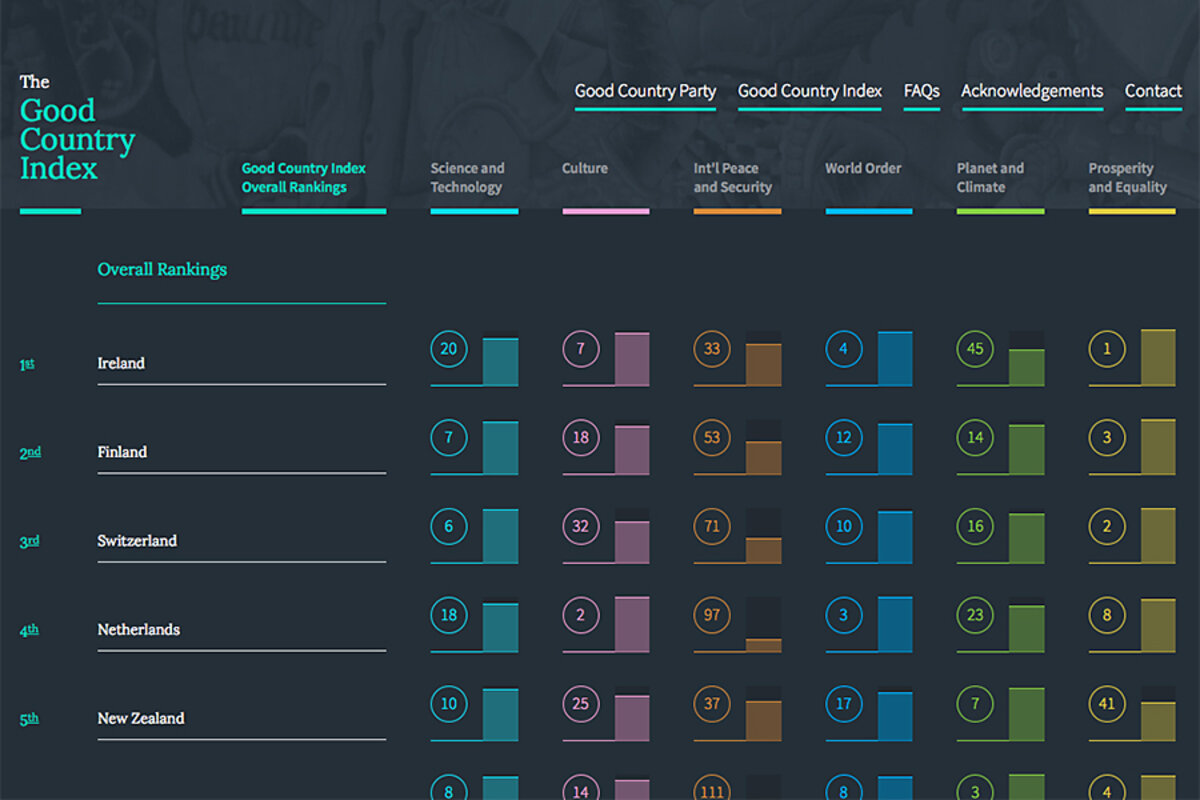Open Finland country row
This screenshot has height=800, width=1200.
click(x=241, y=453)
